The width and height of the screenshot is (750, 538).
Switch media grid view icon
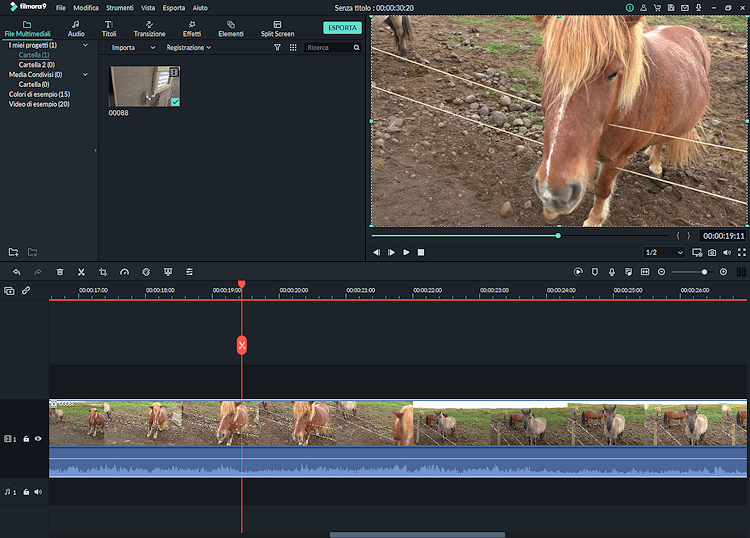[293, 47]
